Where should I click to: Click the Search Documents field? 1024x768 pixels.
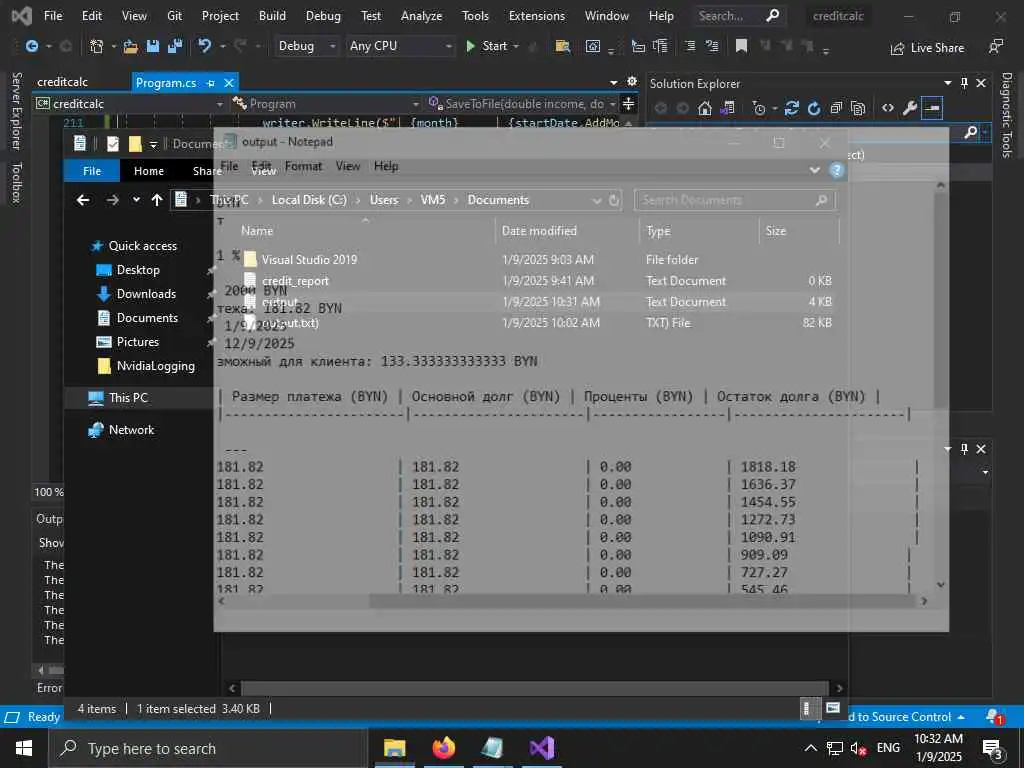coord(735,200)
